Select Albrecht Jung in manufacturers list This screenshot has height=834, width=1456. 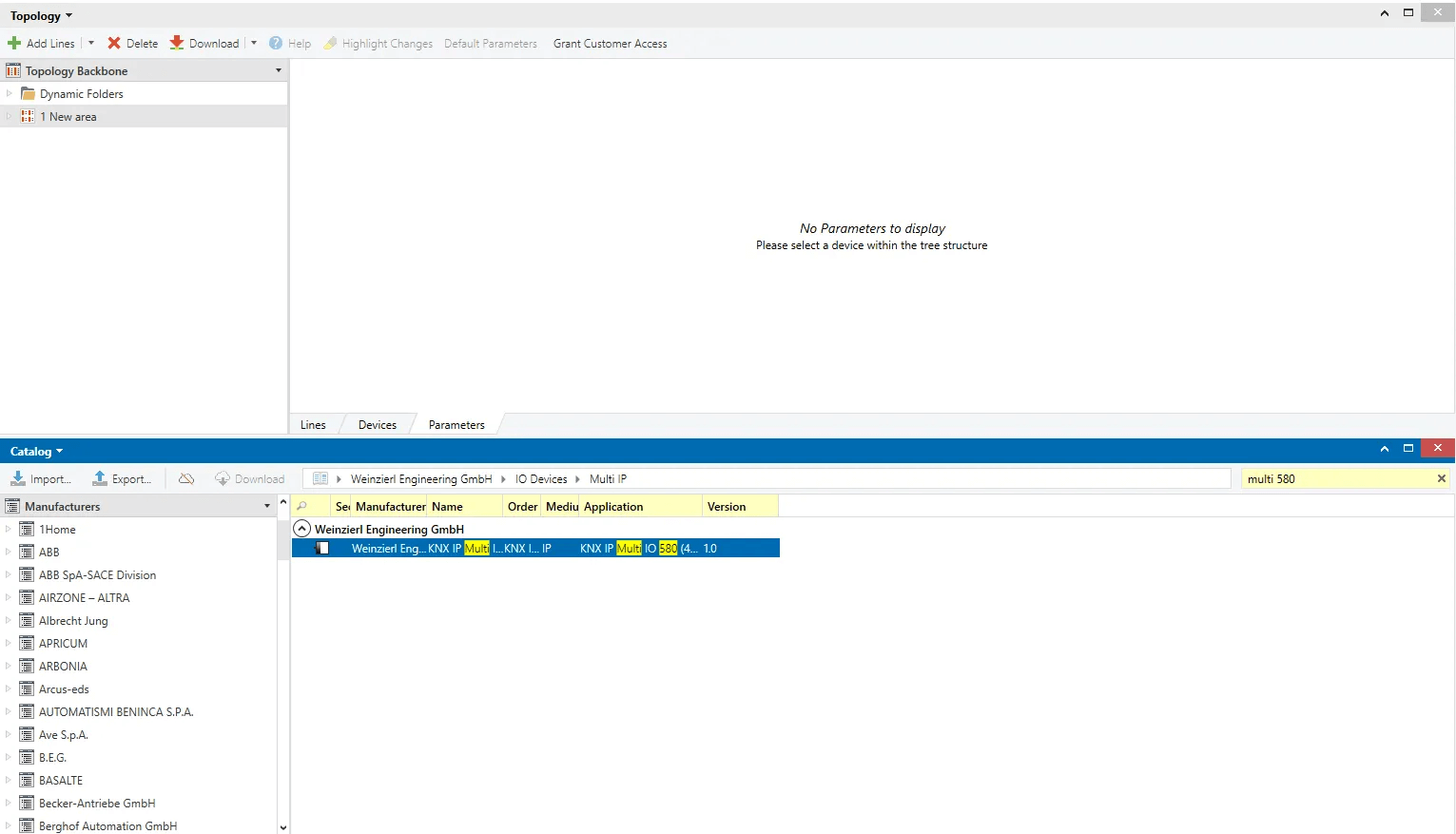(x=73, y=621)
